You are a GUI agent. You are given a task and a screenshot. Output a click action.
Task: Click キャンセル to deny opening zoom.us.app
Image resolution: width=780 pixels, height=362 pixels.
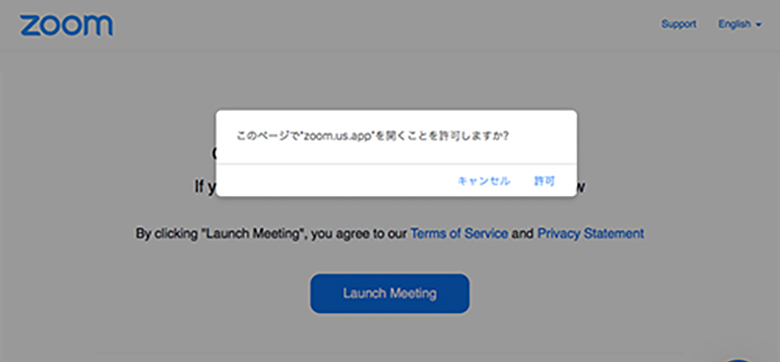point(484,181)
